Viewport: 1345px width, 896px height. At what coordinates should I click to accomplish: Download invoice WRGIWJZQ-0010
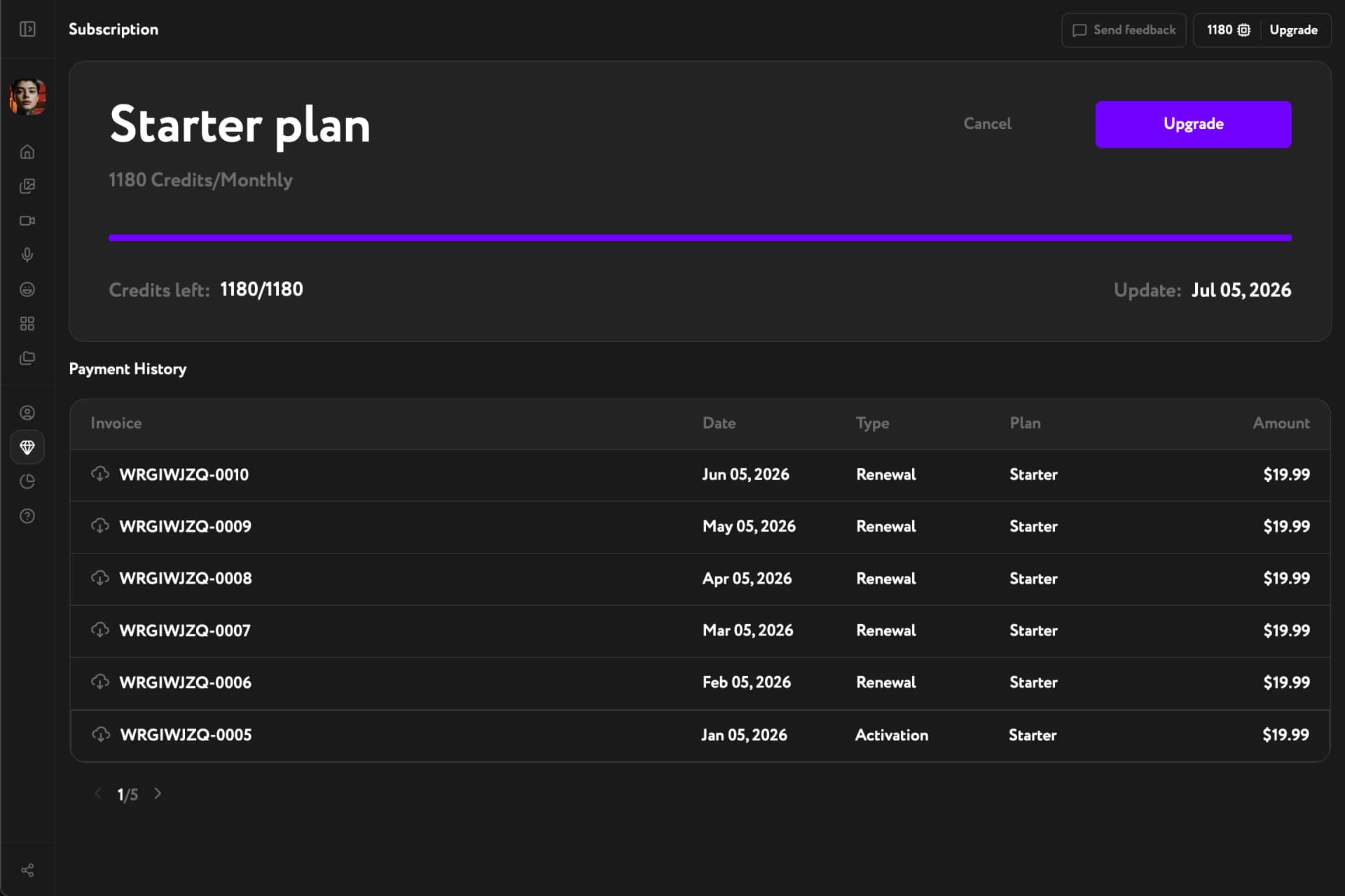point(100,474)
